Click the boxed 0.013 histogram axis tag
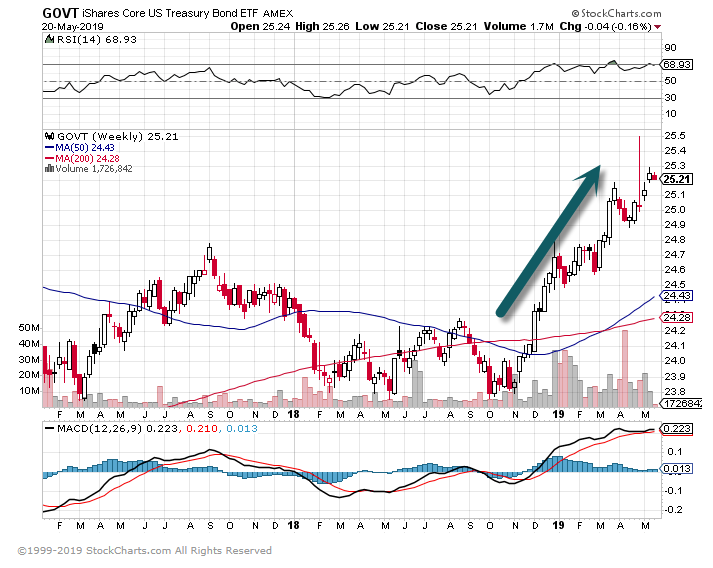 [x=677, y=469]
